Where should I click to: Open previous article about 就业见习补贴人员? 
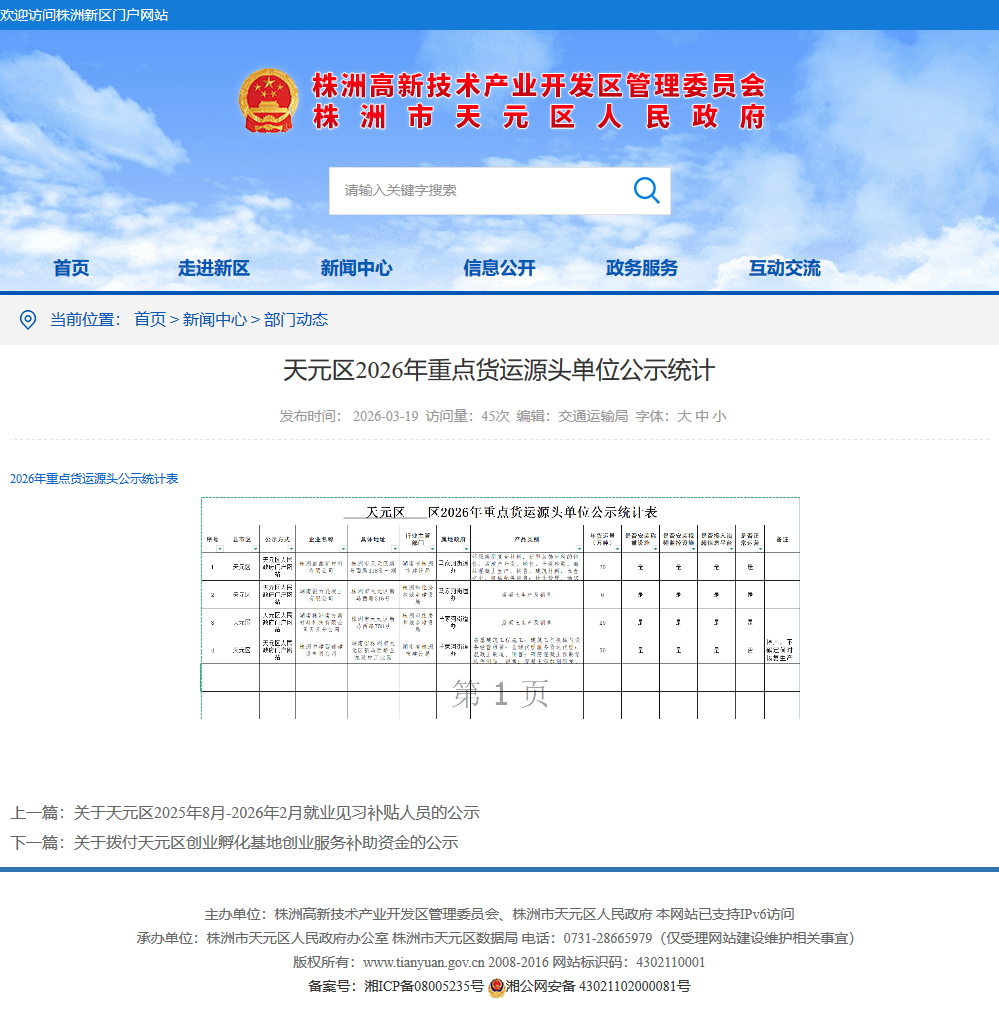point(276,812)
